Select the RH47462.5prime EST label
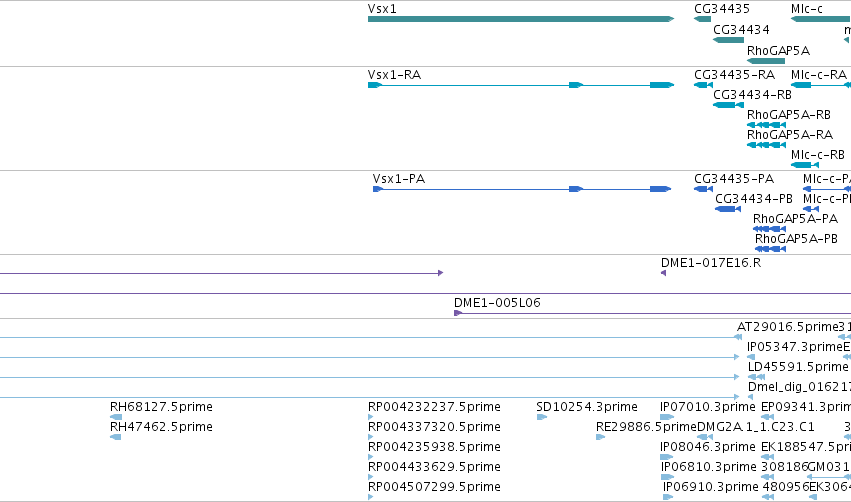 point(161,427)
